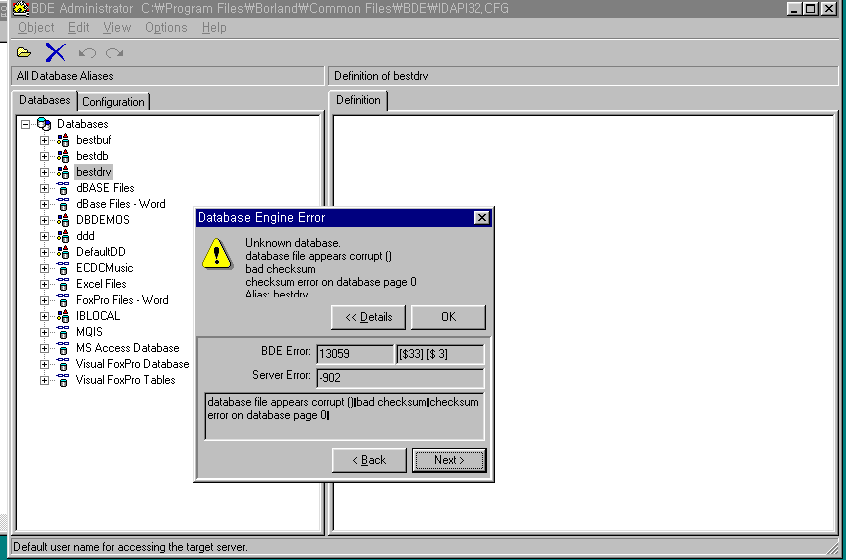Screen dimensions: 846x560
Task: Click the Visual FoxPro Tables icon
Action: 63,380
